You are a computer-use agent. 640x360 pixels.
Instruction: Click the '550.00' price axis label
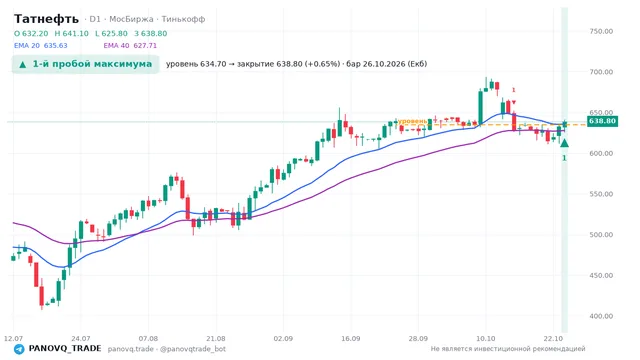(x=601, y=194)
